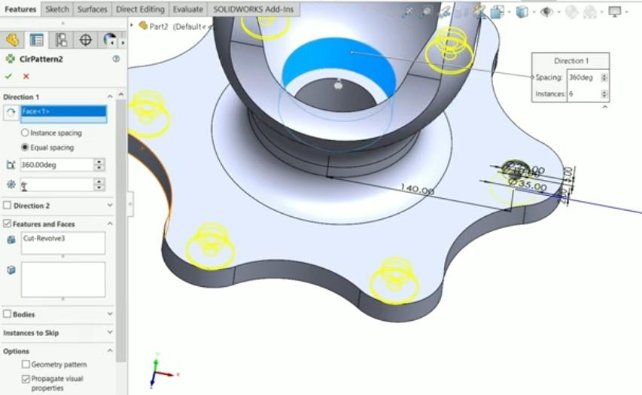Click the reverse direction icon beside Face<1>
Screen dimensions: 642x395
11,113
